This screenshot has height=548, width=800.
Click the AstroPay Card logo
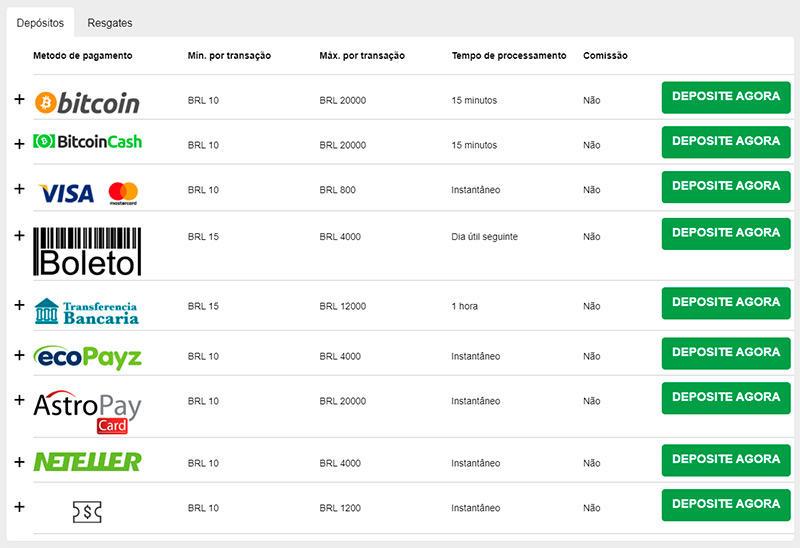click(x=87, y=412)
